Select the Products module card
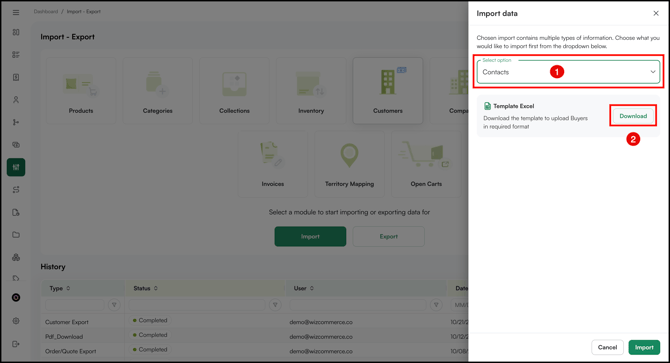This screenshot has width=670, height=363. (x=81, y=91)
